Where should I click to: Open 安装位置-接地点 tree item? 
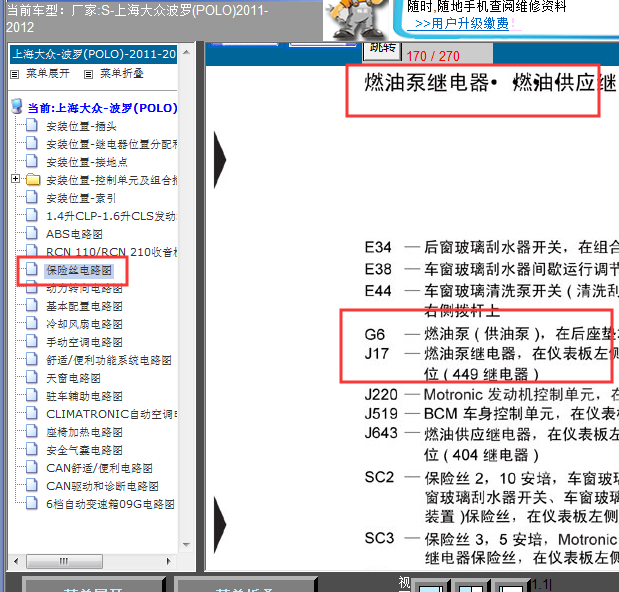coord(87,162)
